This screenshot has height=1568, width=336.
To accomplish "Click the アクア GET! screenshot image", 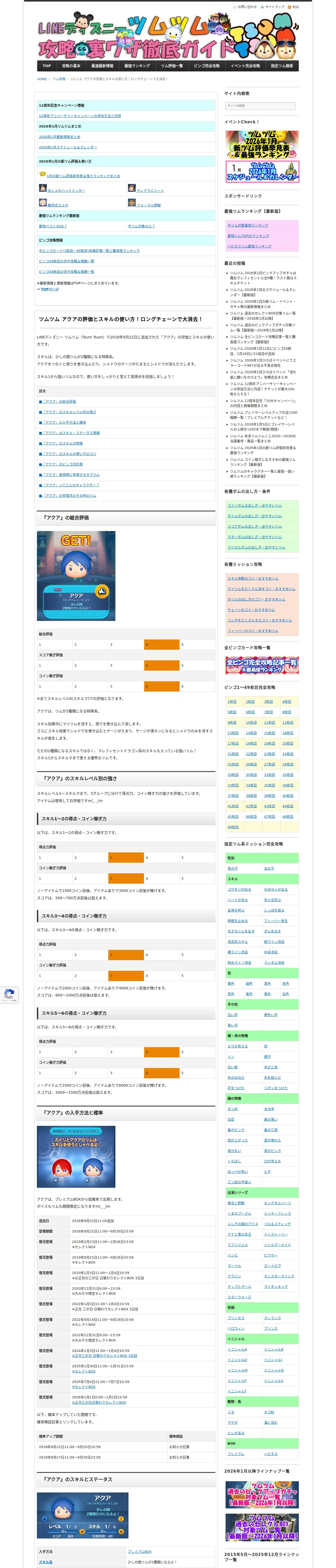I will click(x=76, y=576).
